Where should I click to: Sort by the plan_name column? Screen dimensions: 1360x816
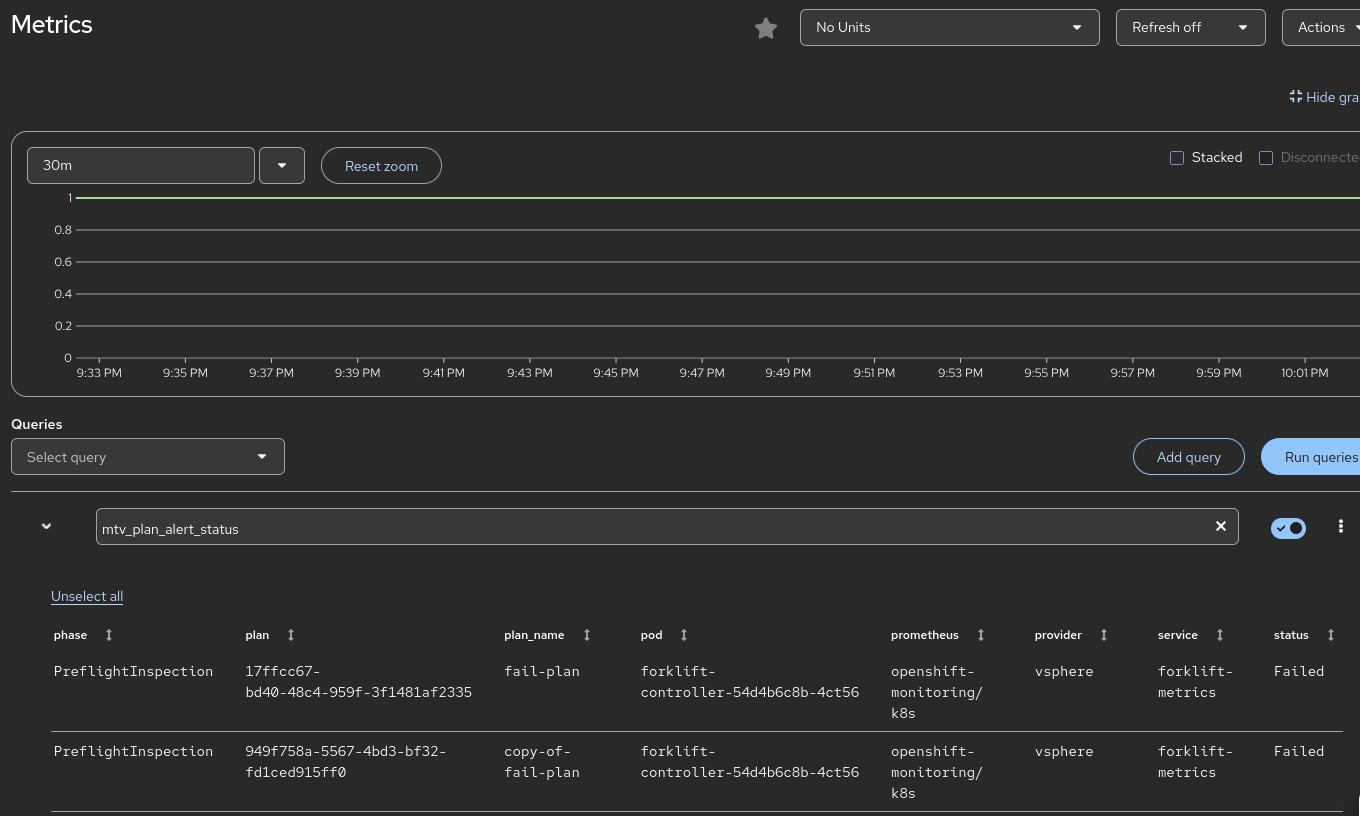pos(587,635)
